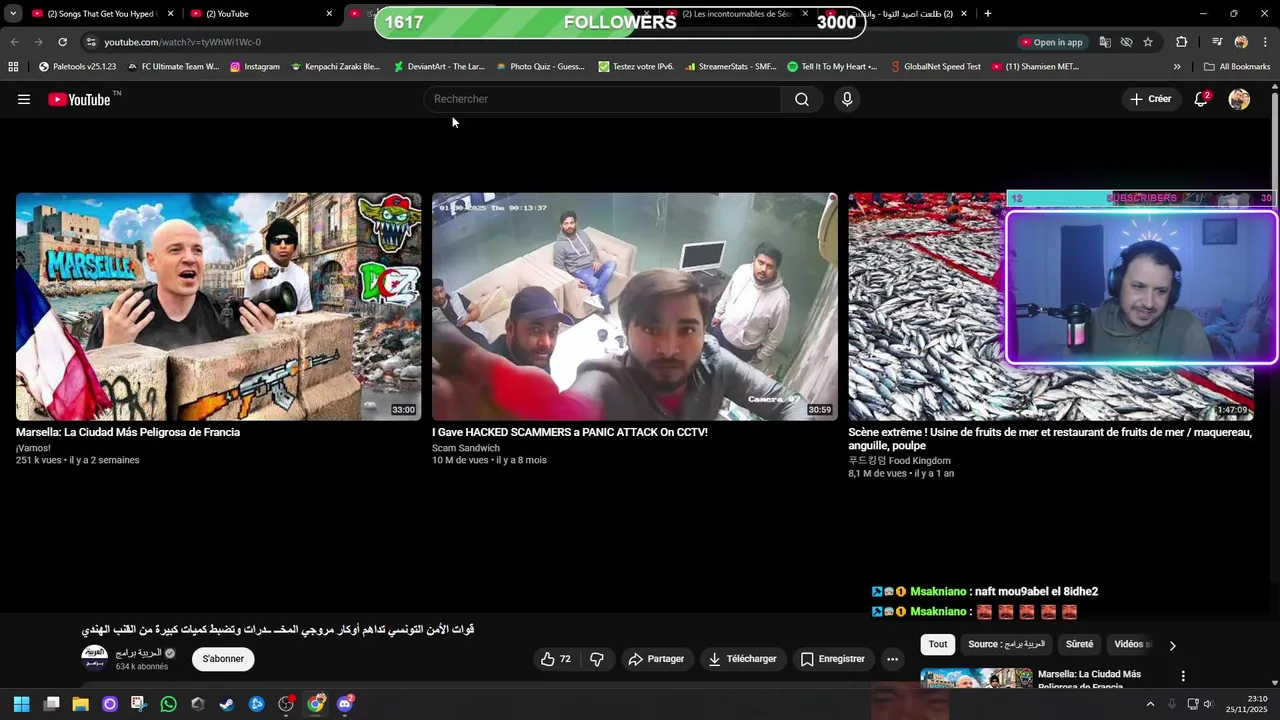Image resolution: width=1280 pixels, height=720 pixels.
Task: Open Steam from the taskbar
Action: pyautogui.click(x=227, y=704)
